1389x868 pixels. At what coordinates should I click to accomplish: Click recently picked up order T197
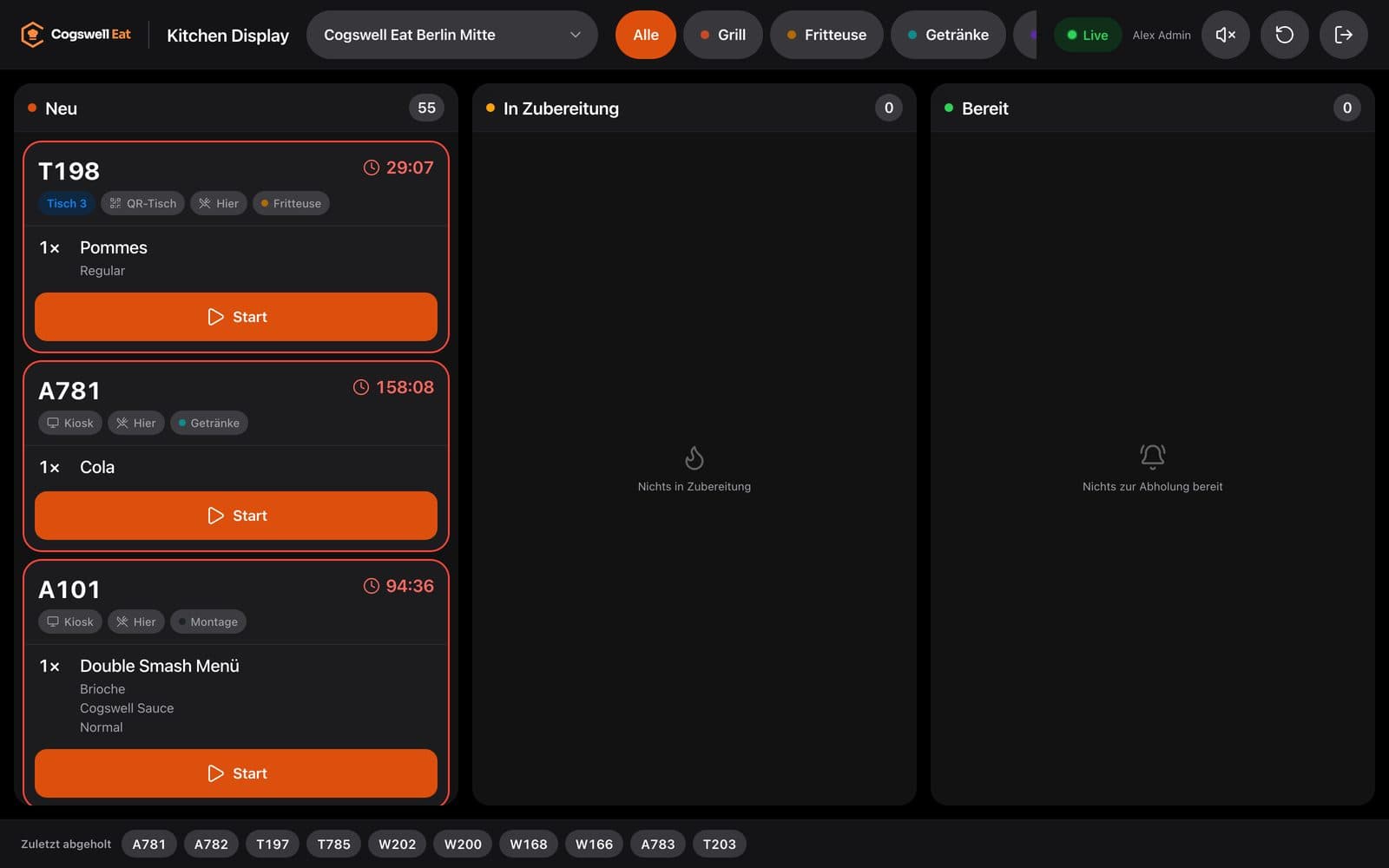point(273,844)
